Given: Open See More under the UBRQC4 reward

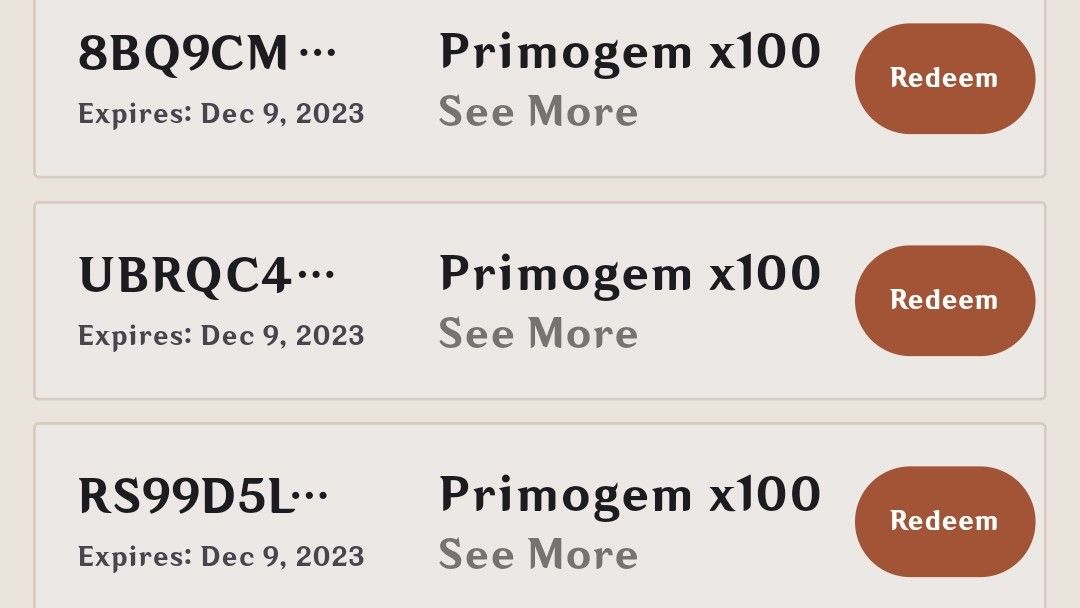Looking at the screenshot, I should [539, 333].
